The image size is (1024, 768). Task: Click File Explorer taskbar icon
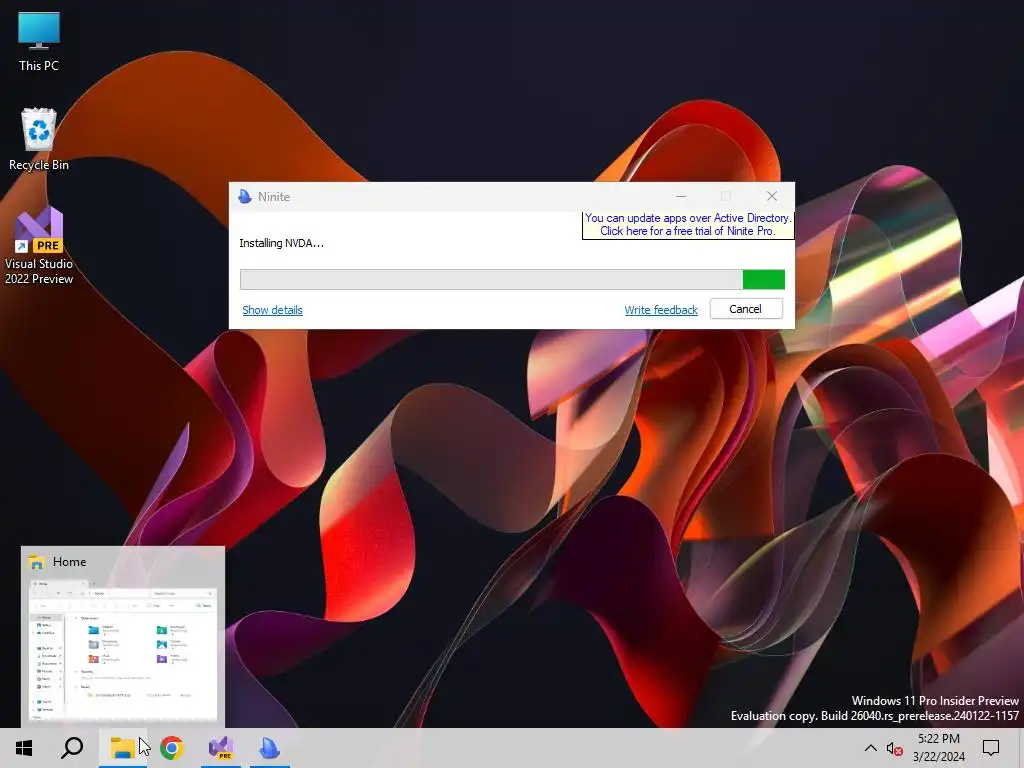pyautogui.click(x=122, y=748)
